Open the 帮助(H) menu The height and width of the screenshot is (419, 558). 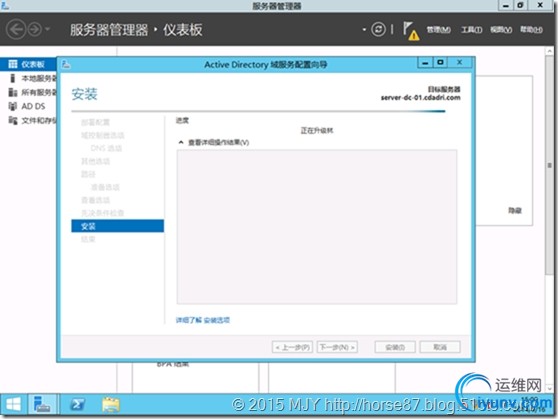coord(531,30)
